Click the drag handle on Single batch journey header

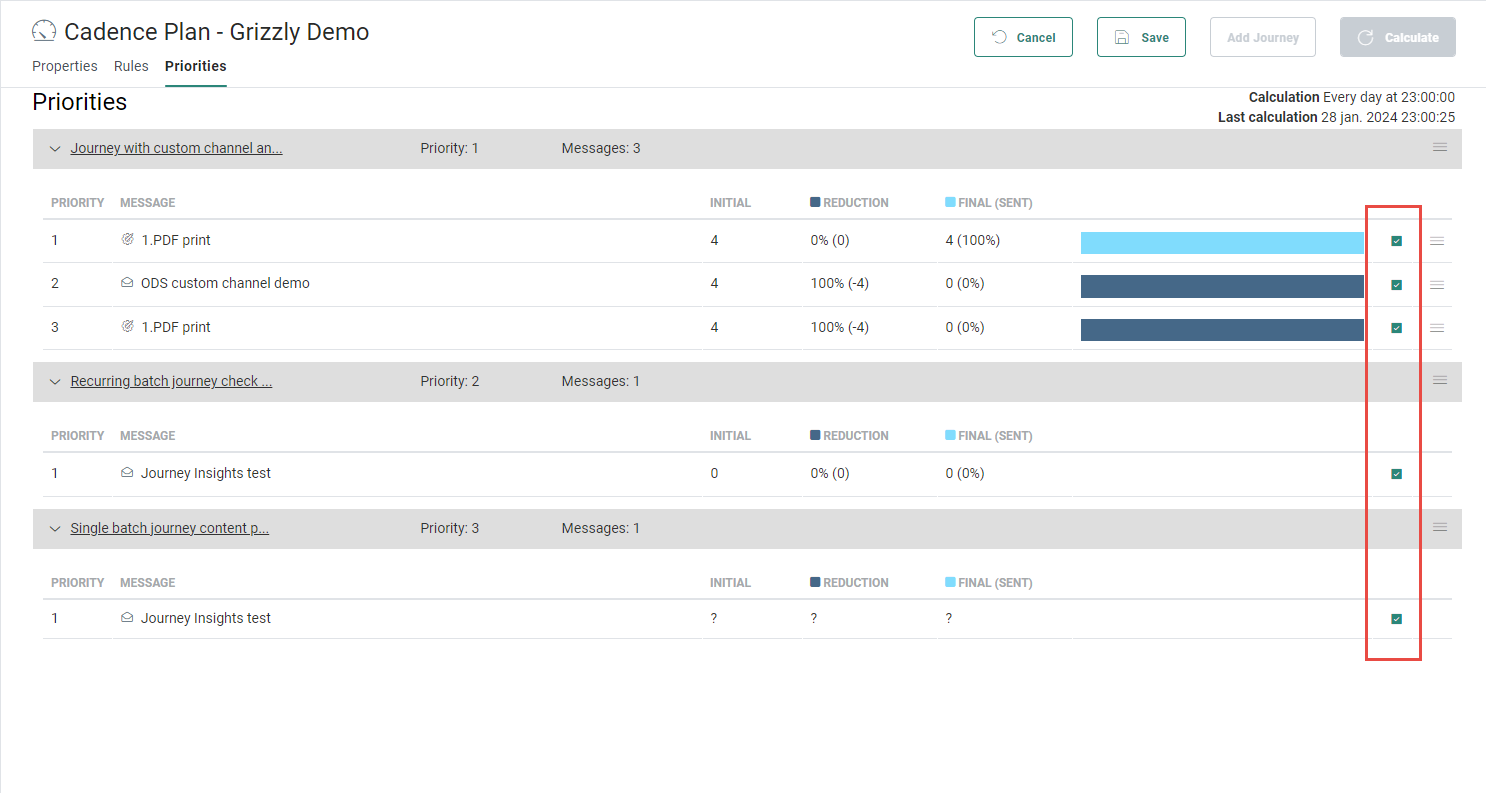pyautogui.click(x=1439, y=528)
